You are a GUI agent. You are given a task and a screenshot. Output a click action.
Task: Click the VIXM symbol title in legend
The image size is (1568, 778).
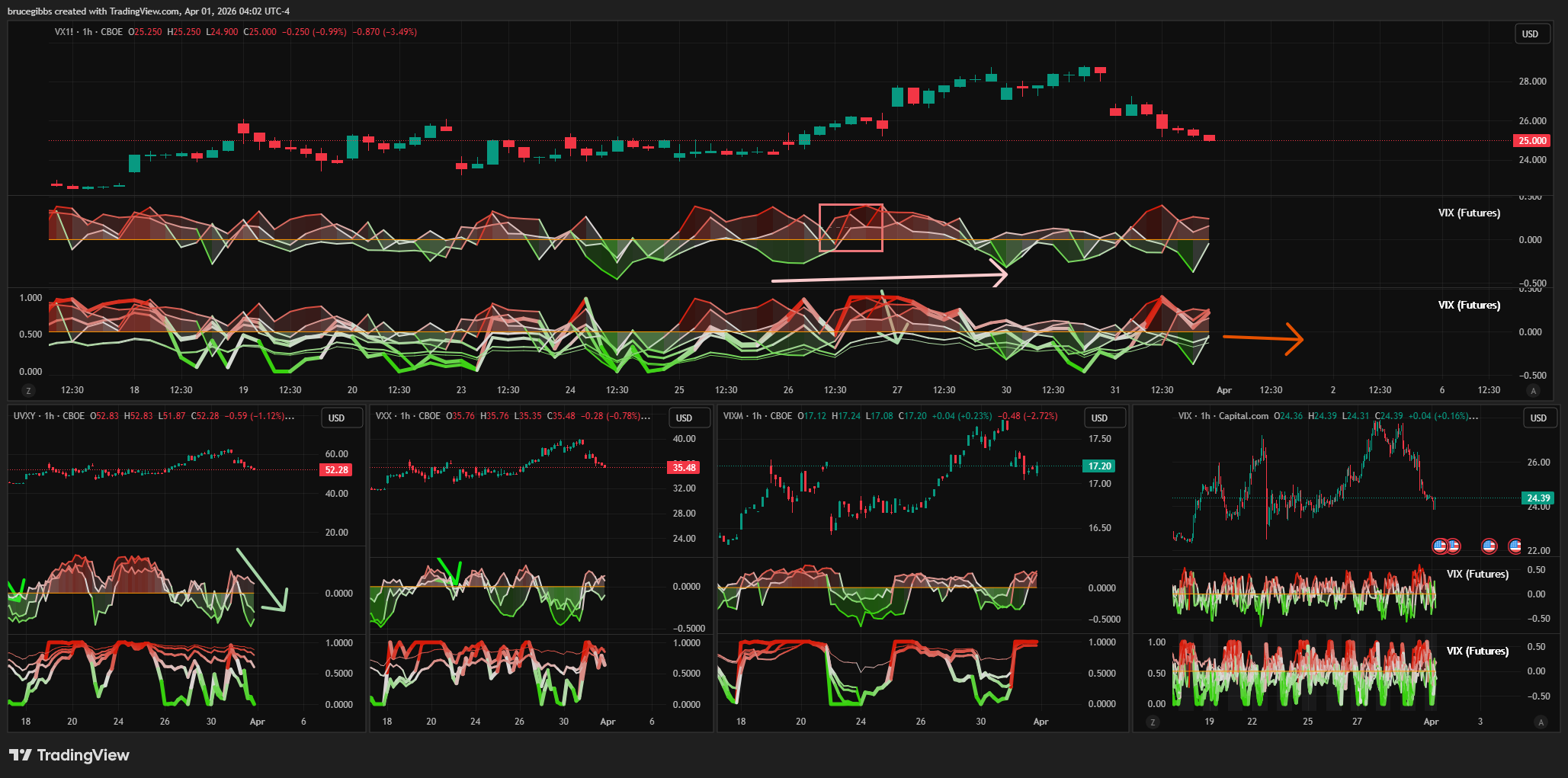(733, 416)
